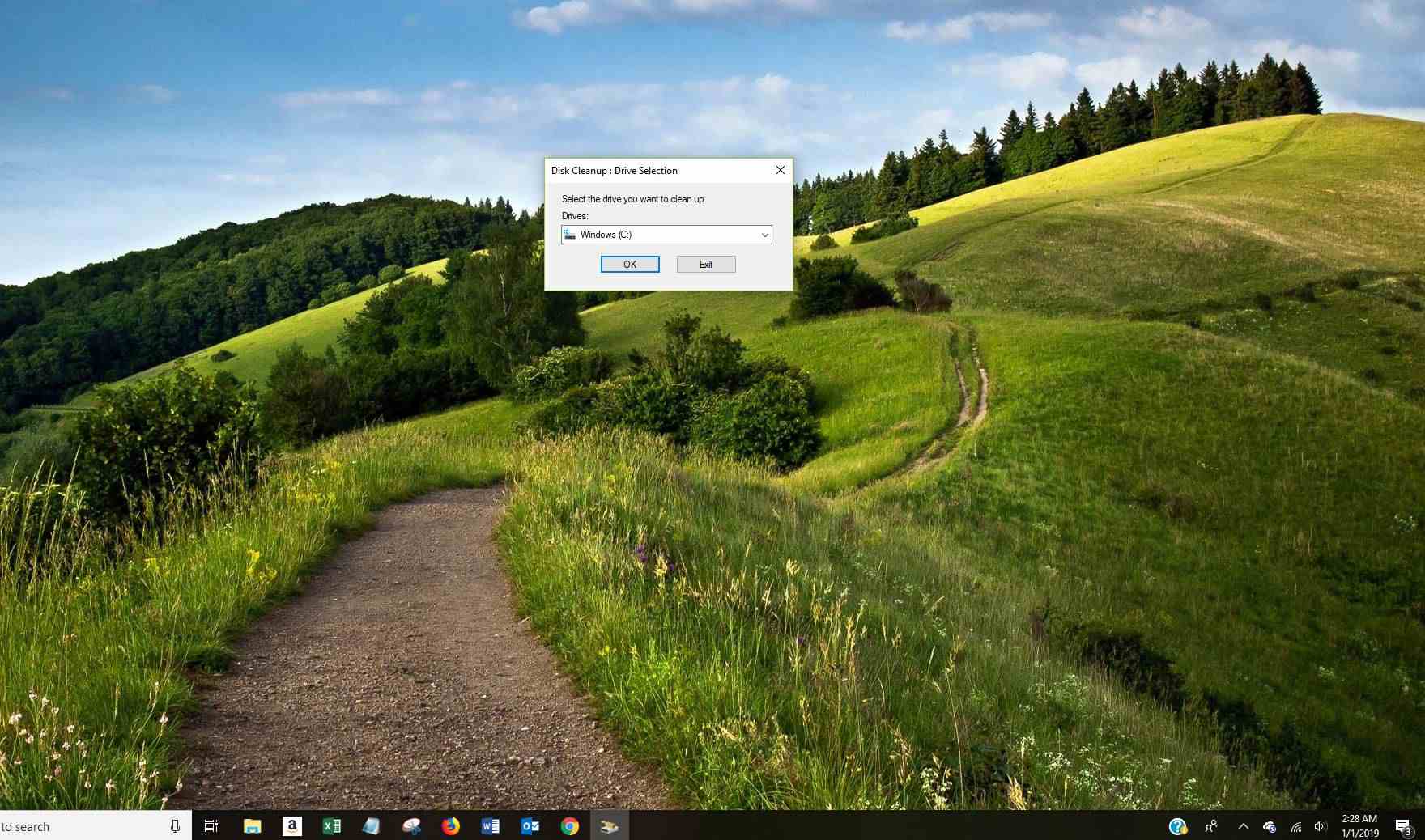Viewport: 1425px width, 840px height.
Task: Launch Google Chrome from the taskbar
Action: pos(570,826)
